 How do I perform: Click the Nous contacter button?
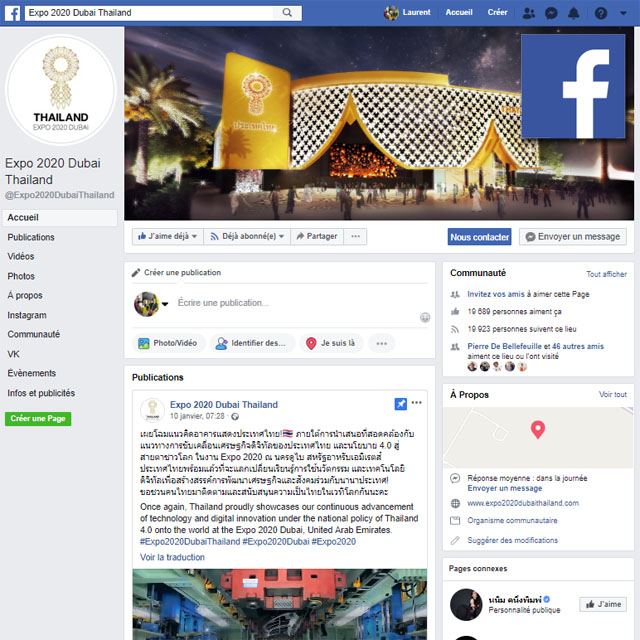479,237
